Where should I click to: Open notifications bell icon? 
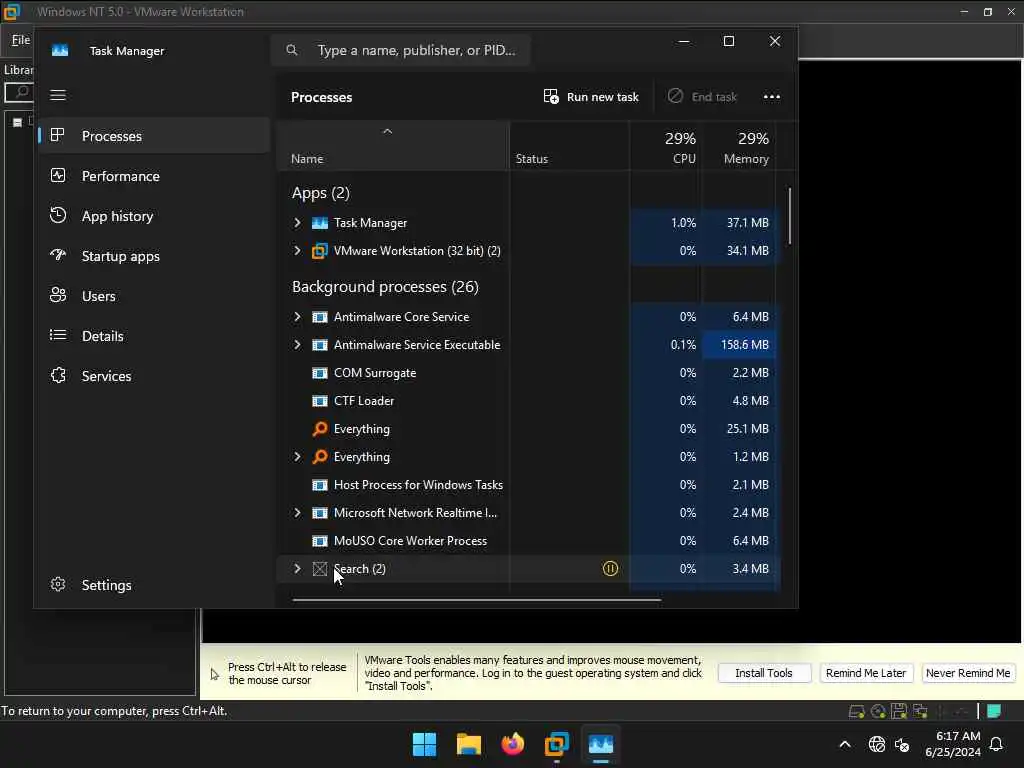[996, 744]
